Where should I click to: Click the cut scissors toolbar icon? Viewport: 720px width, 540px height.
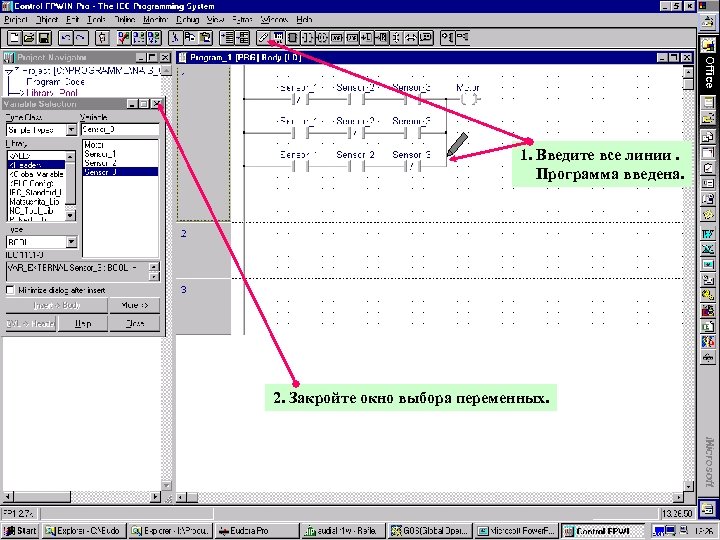(175, 38)
